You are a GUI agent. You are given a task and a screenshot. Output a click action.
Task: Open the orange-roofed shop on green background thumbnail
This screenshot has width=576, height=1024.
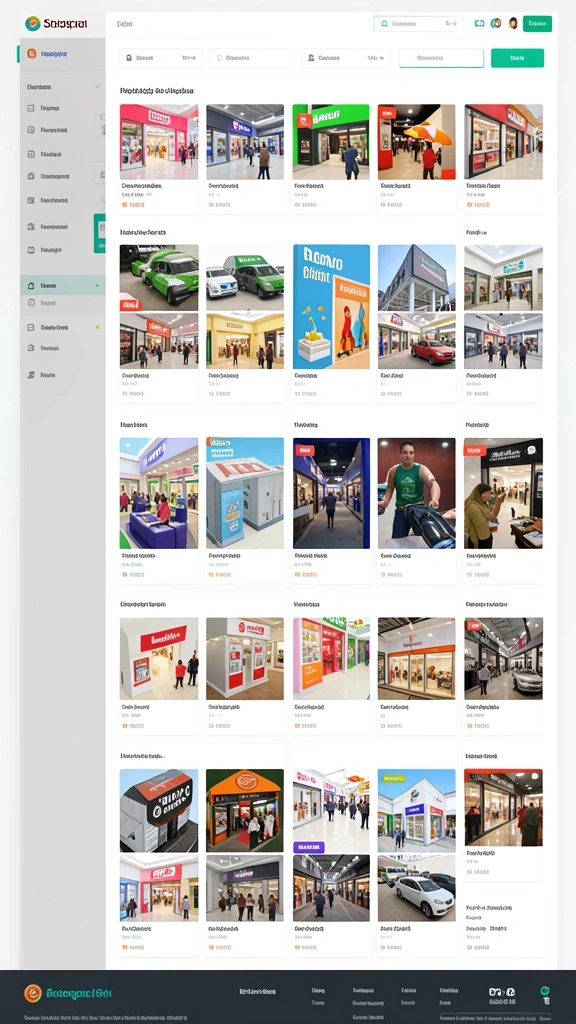point(245,810)
